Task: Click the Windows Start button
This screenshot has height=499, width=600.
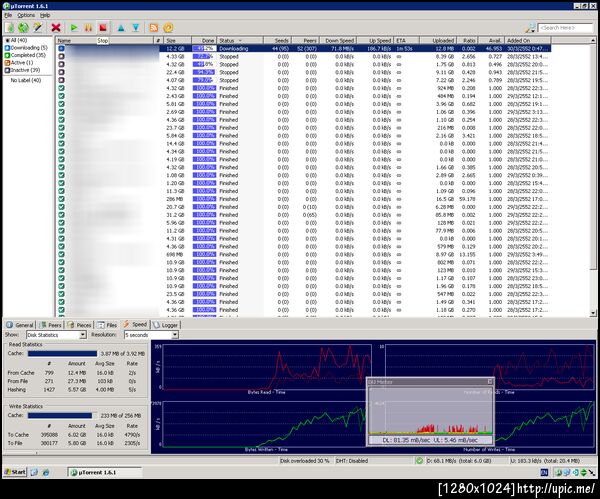Action: [15, 472]
